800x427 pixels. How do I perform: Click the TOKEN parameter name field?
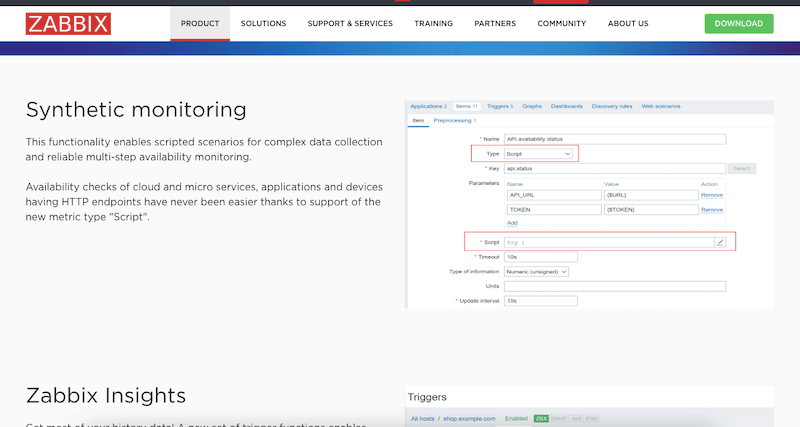pyautogui.click(x=554, y=210)
